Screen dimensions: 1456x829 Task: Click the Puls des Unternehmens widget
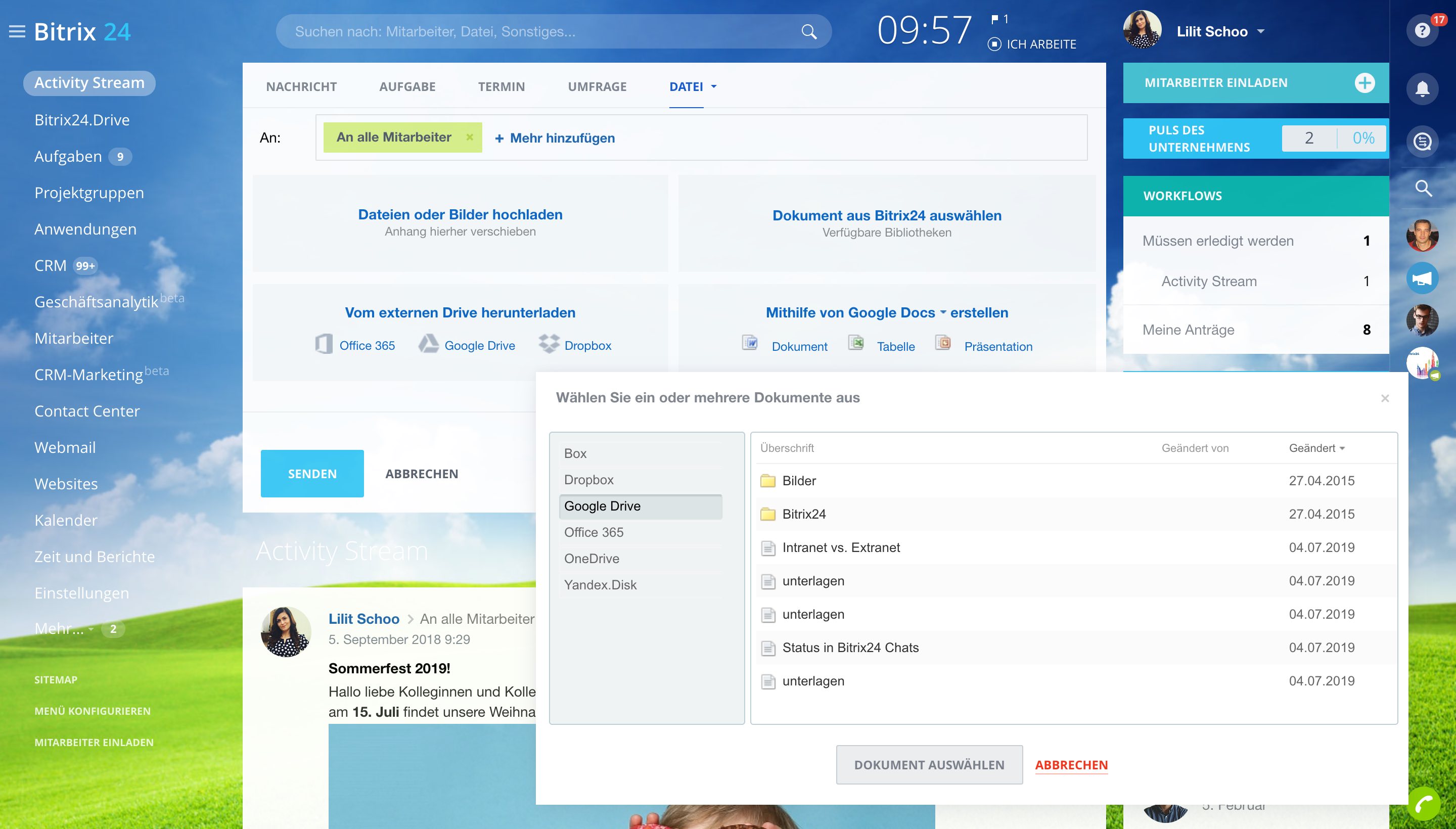(x=1256, y=139)
